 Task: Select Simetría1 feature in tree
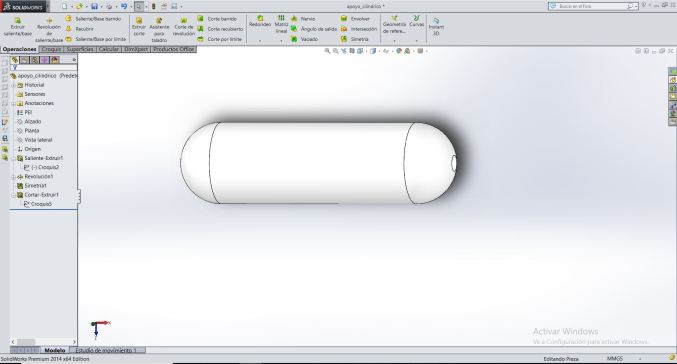(x=32, y=186)
